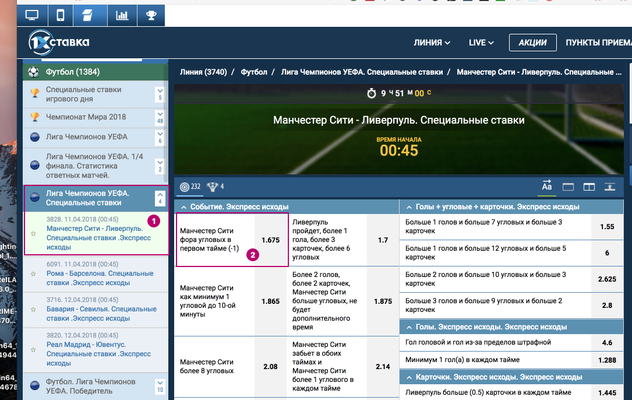This screenshot has height=400, width=632.
Task: Click the trophy icon labeled 4
Action: tap(212, 187)
